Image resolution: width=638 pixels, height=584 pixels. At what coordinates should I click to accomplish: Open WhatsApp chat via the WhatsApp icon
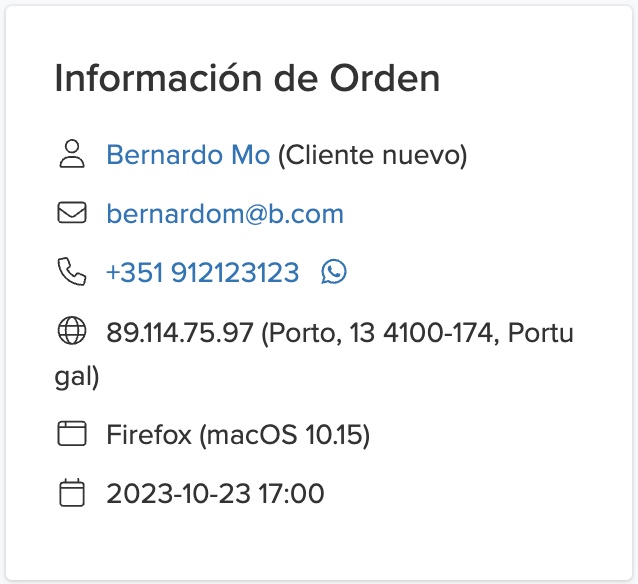334,272
